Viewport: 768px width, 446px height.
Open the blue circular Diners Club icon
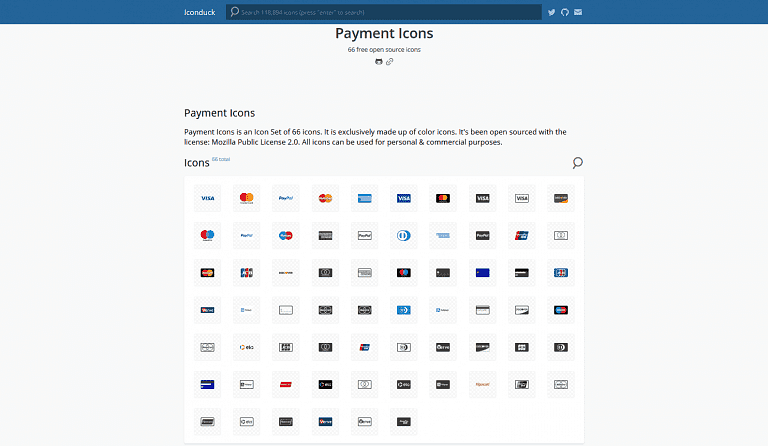point(404,235)
